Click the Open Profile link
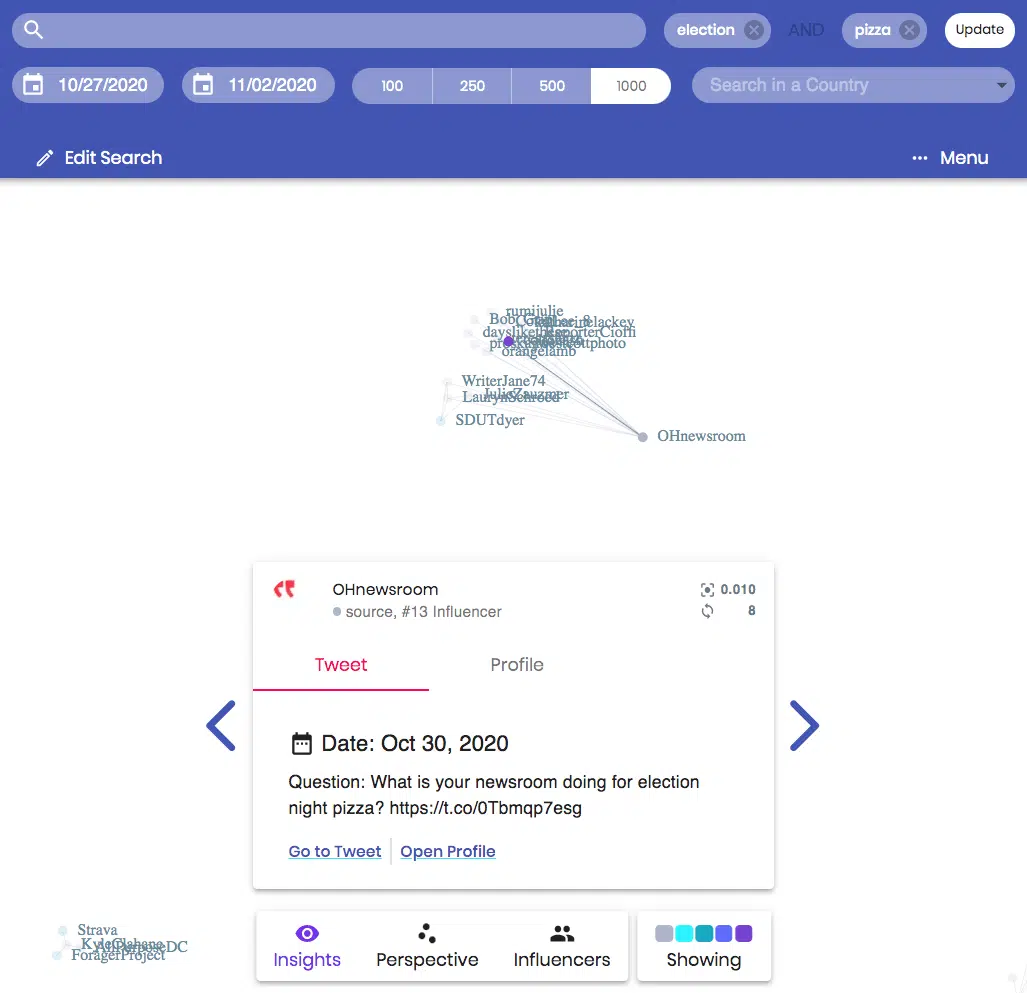 [x=448, y=852]
